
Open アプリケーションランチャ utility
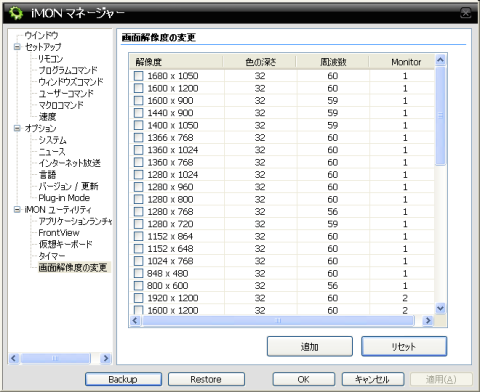click(75, 221)
